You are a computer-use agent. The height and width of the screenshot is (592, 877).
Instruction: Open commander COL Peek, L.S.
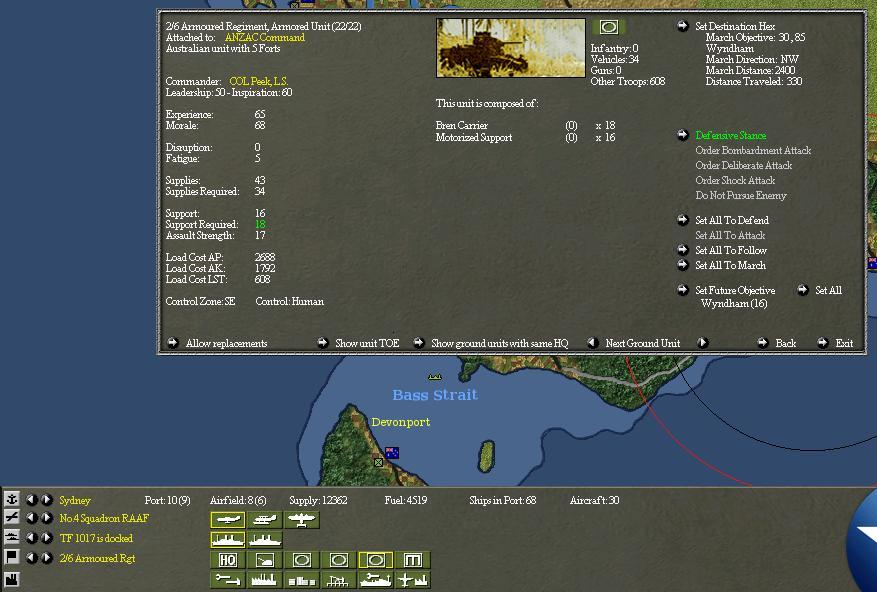[x=258, y=82]
